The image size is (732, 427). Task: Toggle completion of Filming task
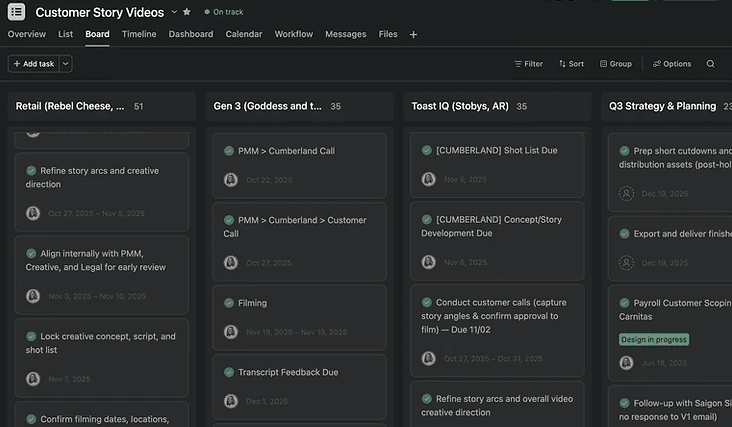click(229, 303)
